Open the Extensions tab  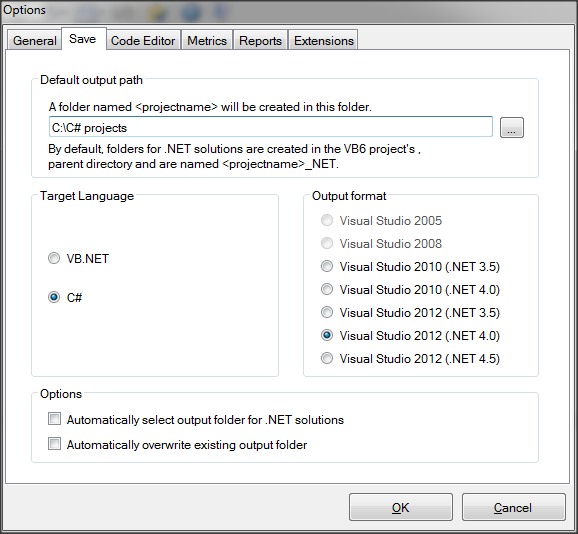[x=324, y=40]
